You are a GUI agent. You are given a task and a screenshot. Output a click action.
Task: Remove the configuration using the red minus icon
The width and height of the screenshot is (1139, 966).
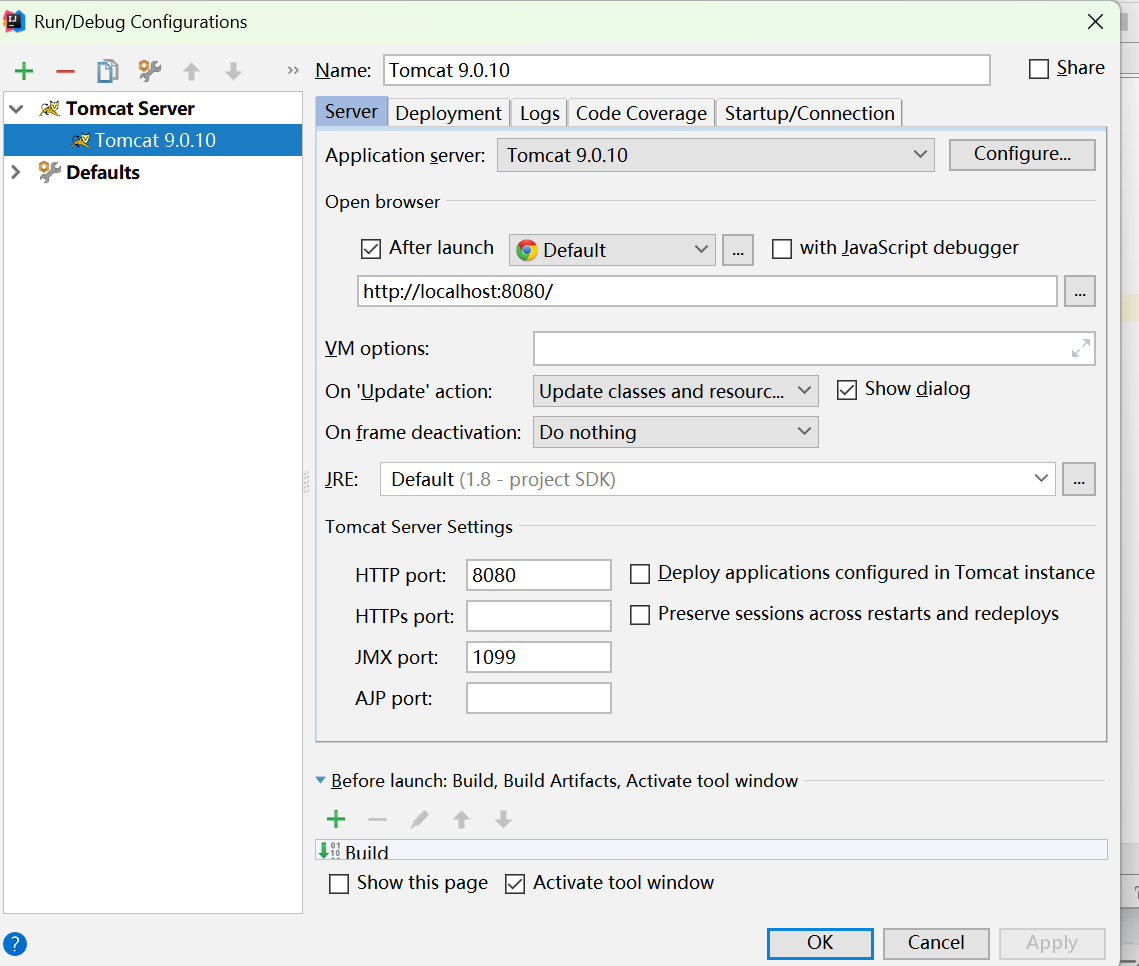65,71
